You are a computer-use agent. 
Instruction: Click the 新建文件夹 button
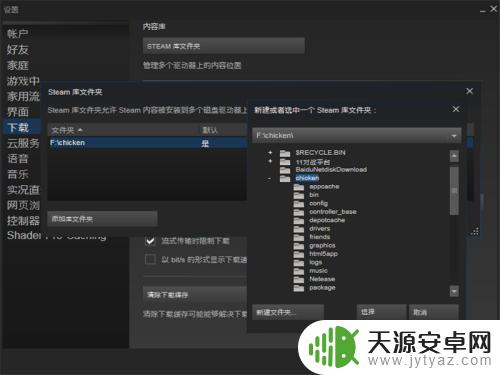click(288, 312)
